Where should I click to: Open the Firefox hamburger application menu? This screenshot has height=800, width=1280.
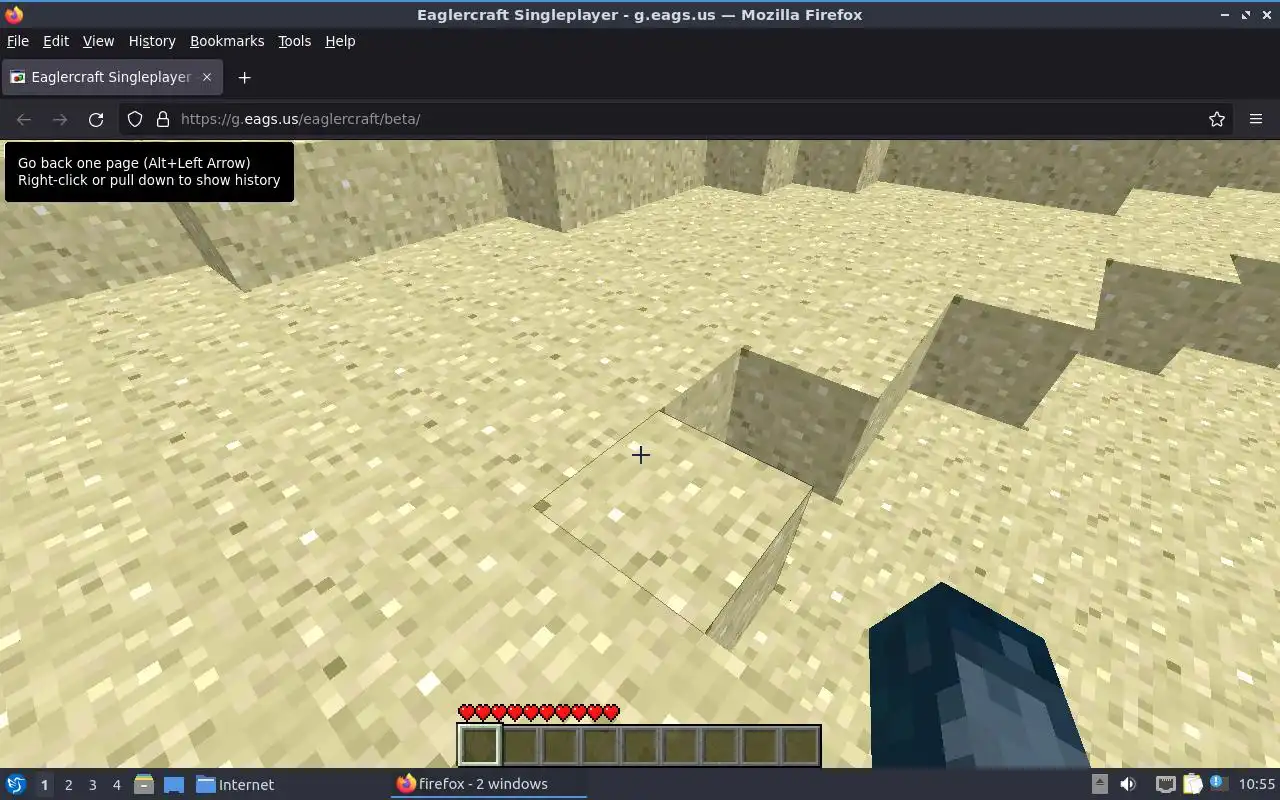click(1256, 119)
